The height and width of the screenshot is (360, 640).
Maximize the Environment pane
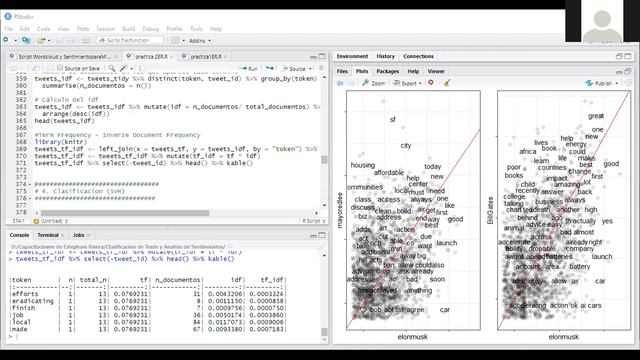tap(628, 56)
